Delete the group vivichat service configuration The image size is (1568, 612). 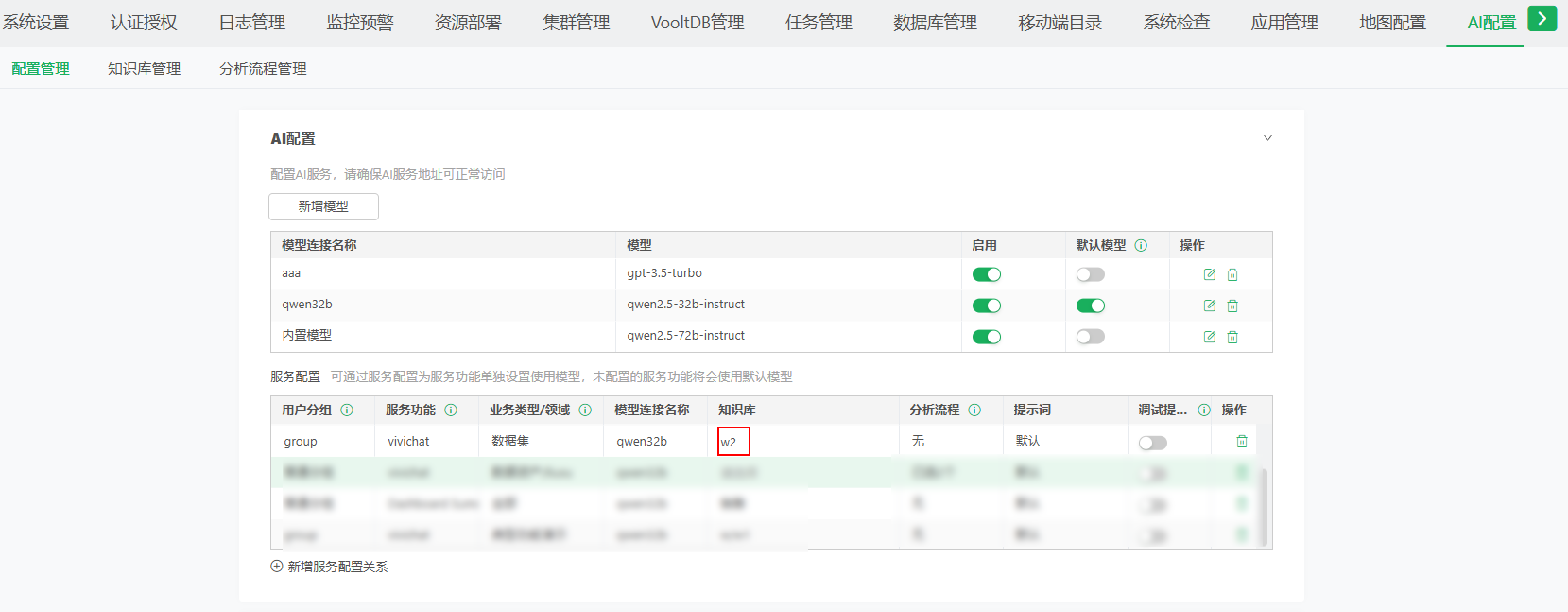click(1242, 442)
